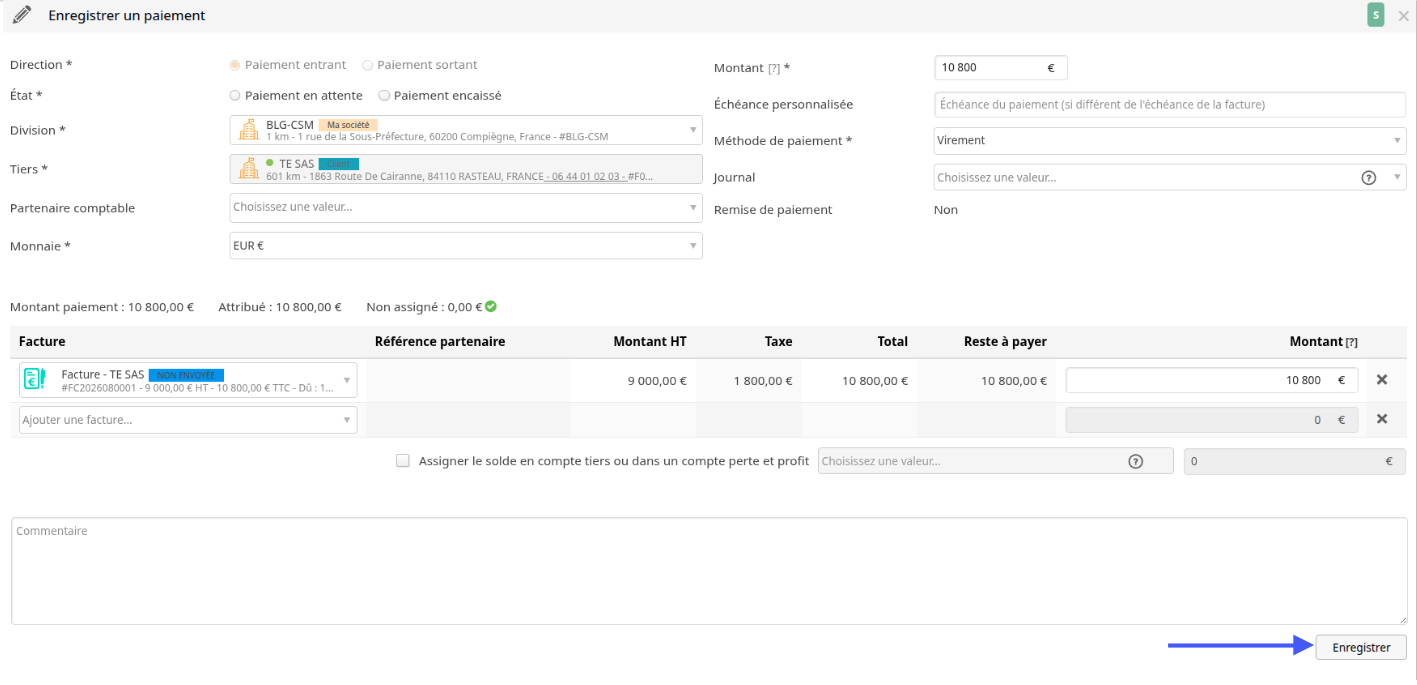This screenshot has height=685, width=1417.
Task: Select Paiement sortant radio button
Action: click(x=368, y=65)
